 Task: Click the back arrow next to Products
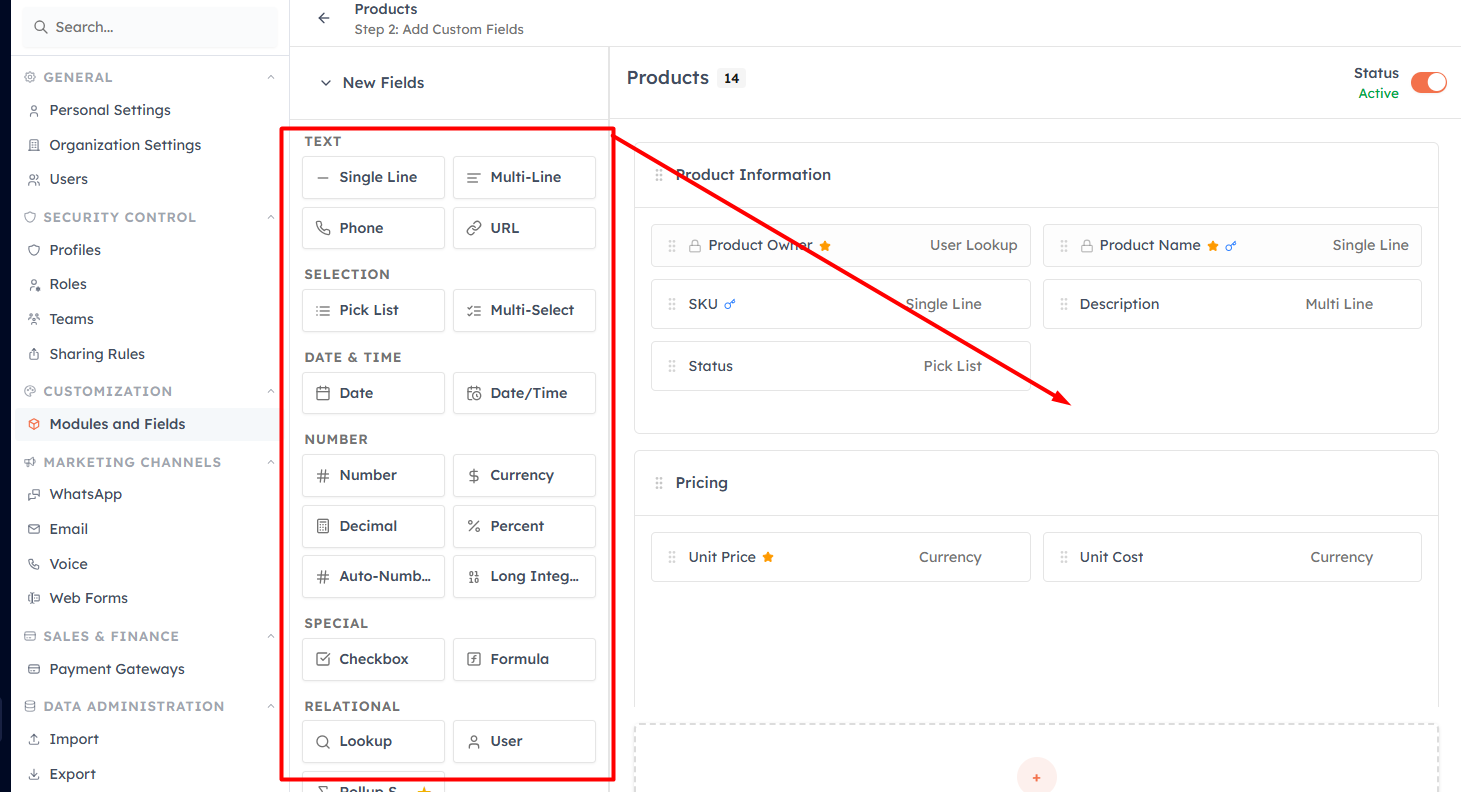coord(323,18)
